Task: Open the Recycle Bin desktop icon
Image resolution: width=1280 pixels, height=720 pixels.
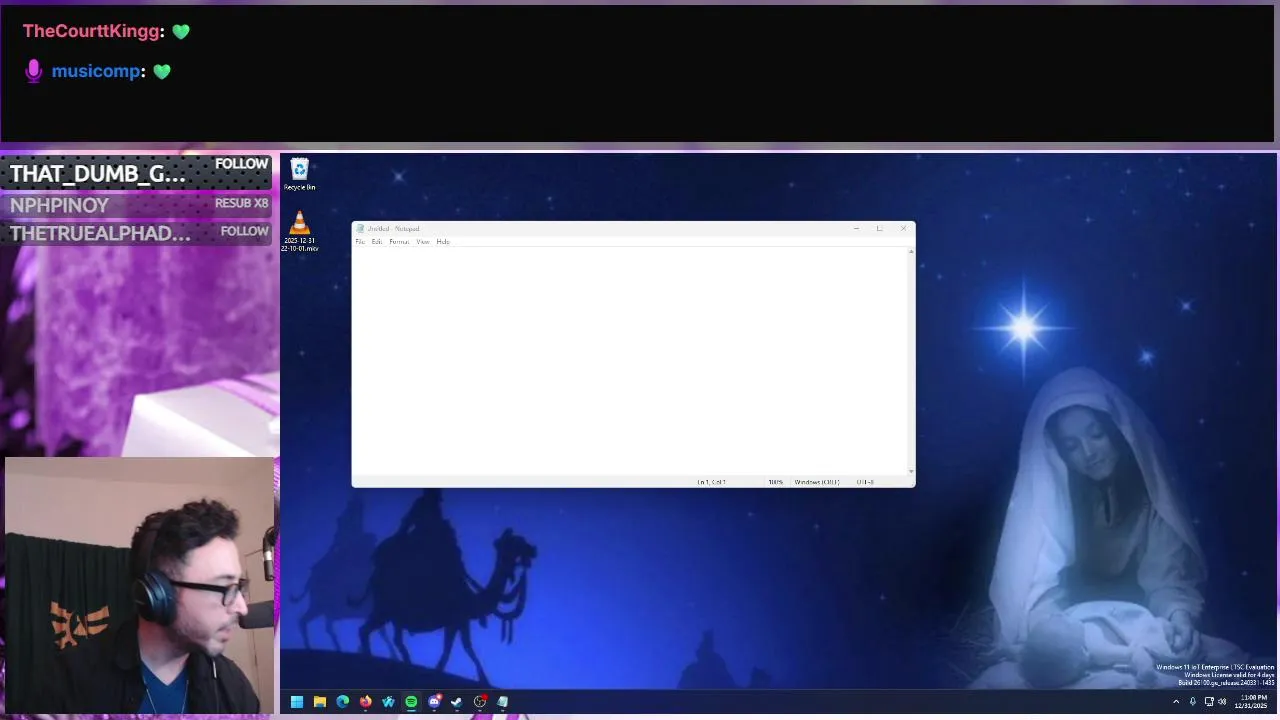Action: [x=299, y=173]
